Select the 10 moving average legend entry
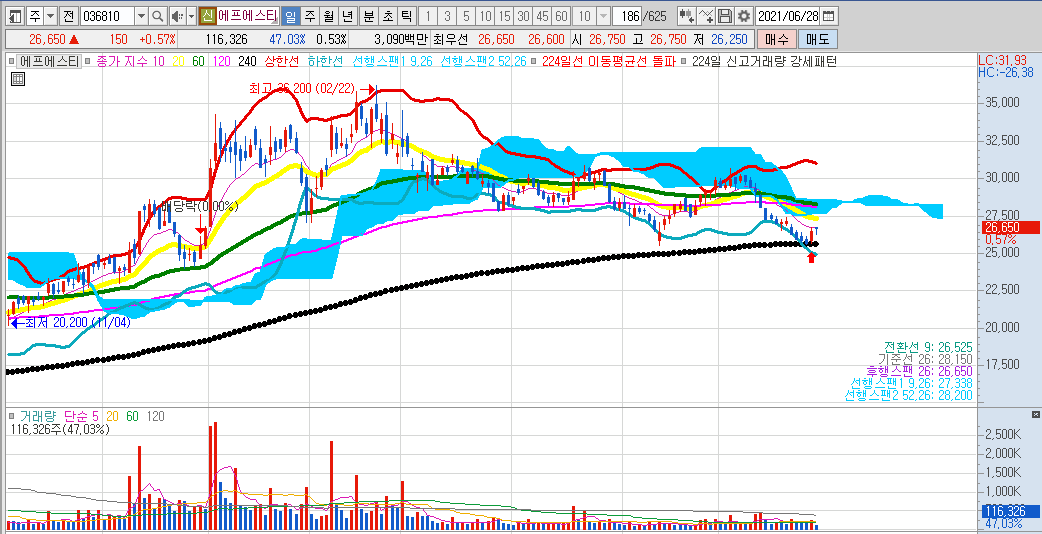The width and height of the screenshot is (1042, 534). tap(158, 61)
